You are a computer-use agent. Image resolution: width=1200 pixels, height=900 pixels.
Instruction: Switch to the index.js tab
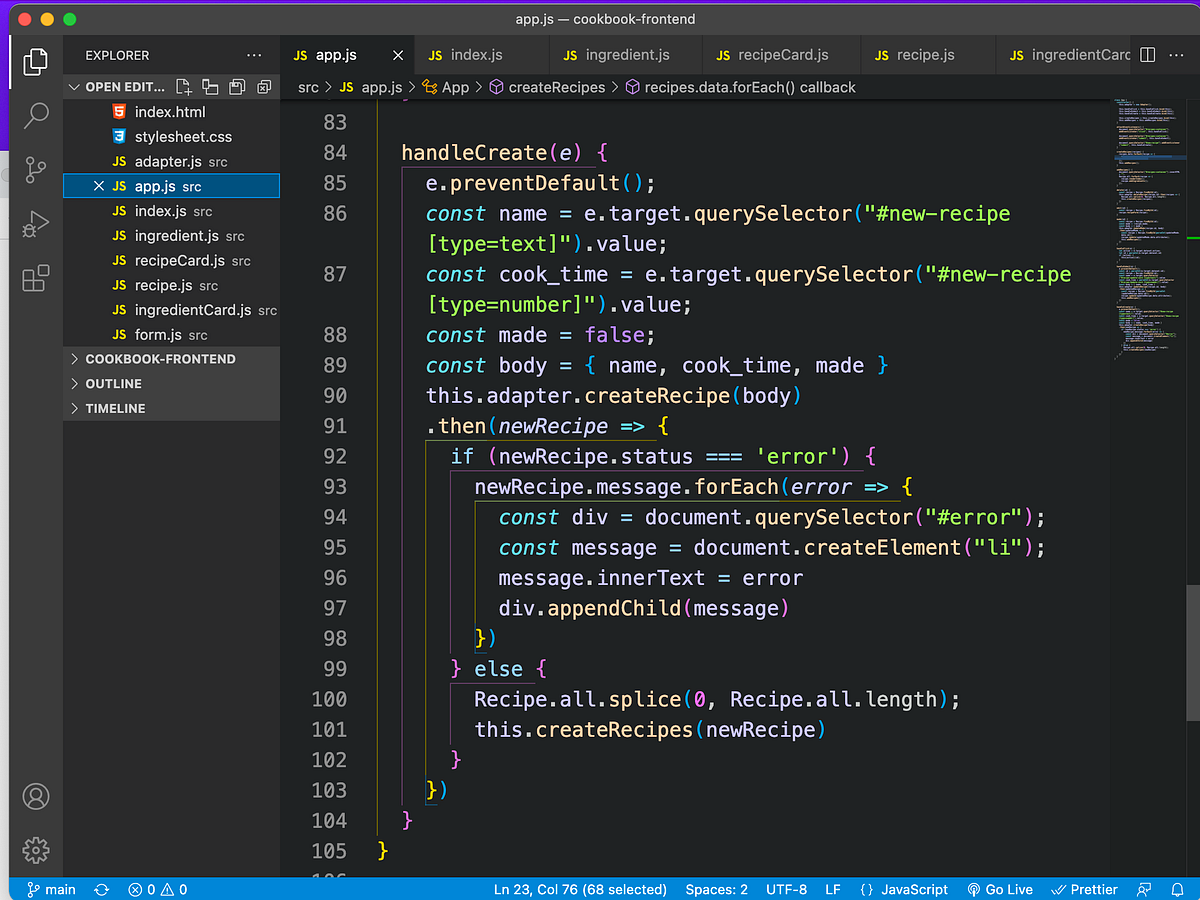click(x=482, y=55)
